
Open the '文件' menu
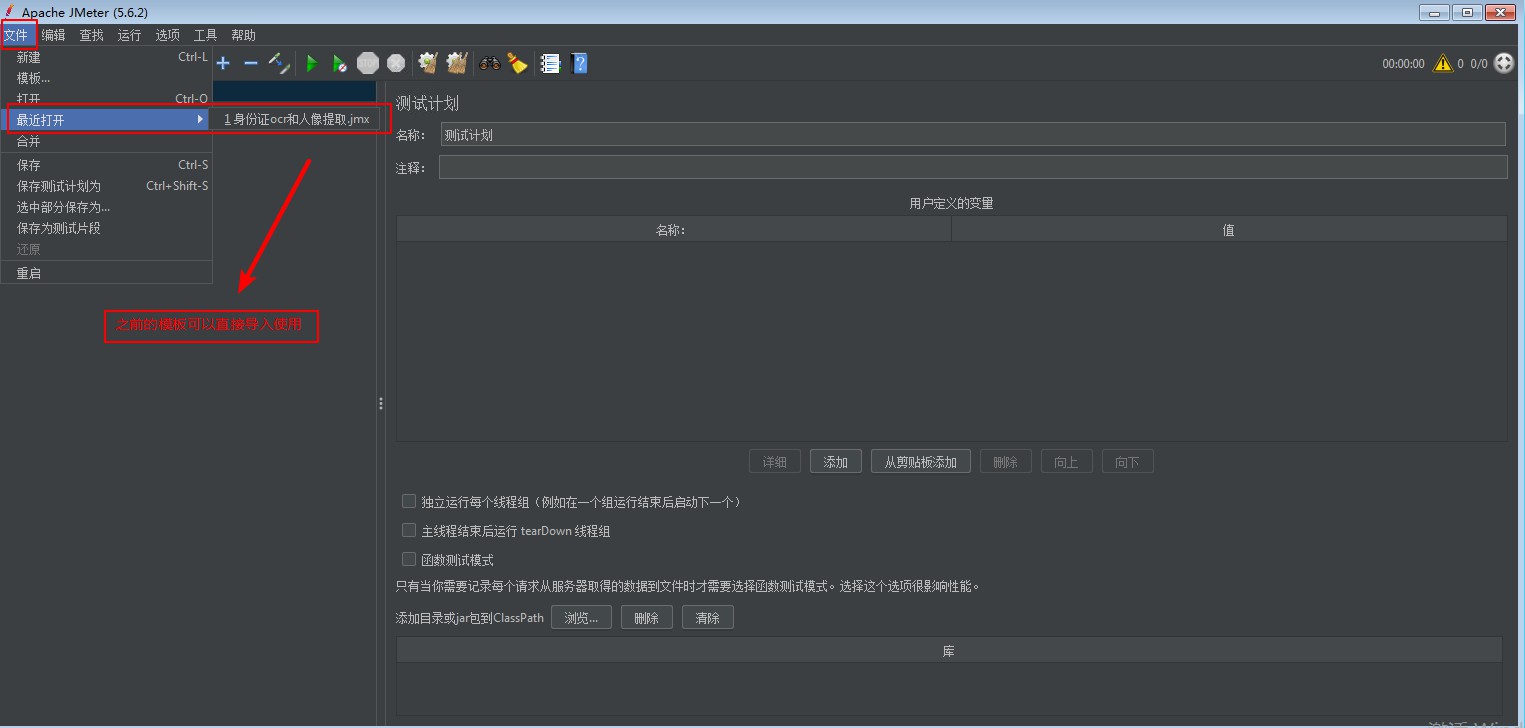(16, 35)
